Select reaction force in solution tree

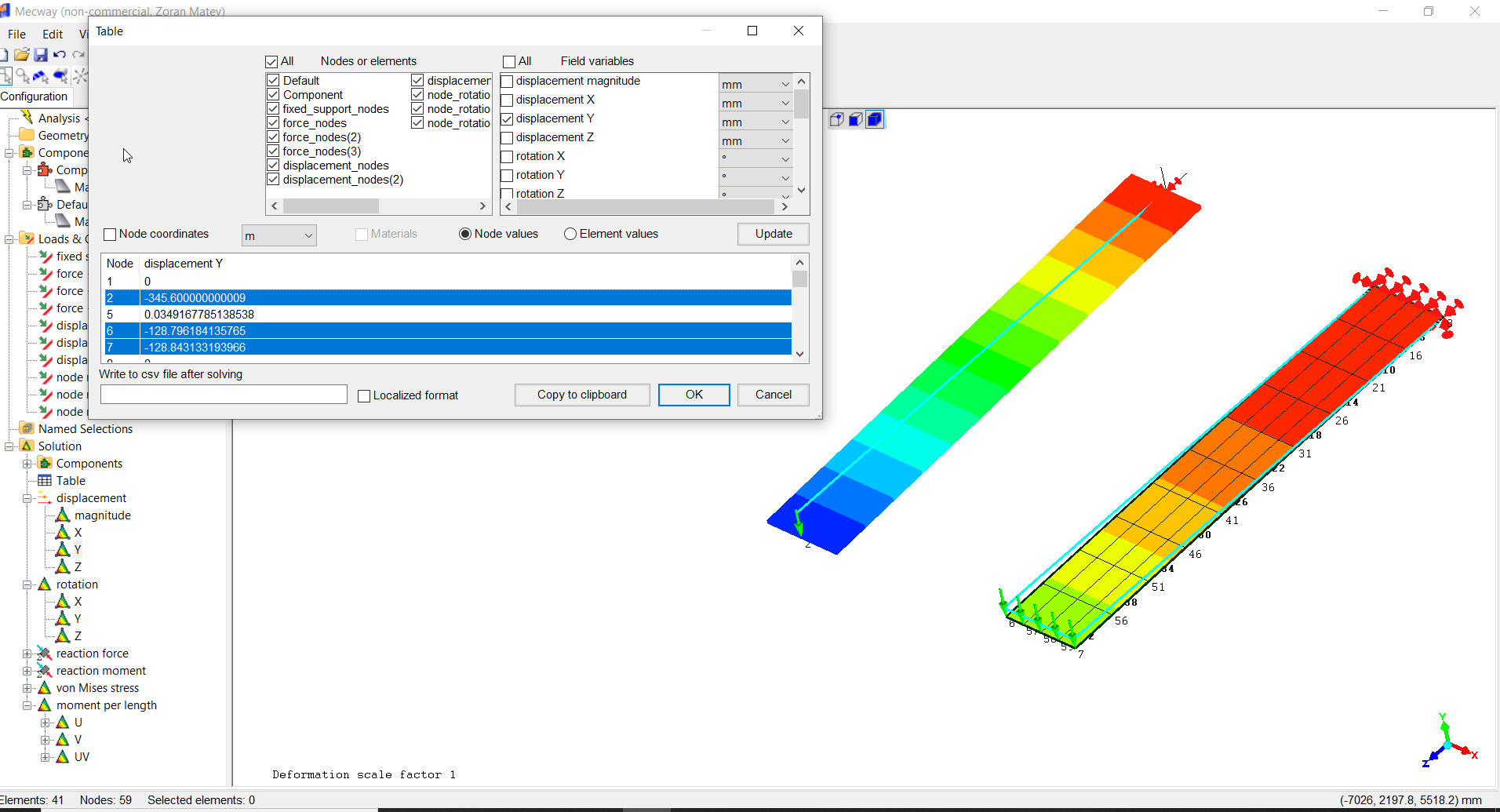92,654
